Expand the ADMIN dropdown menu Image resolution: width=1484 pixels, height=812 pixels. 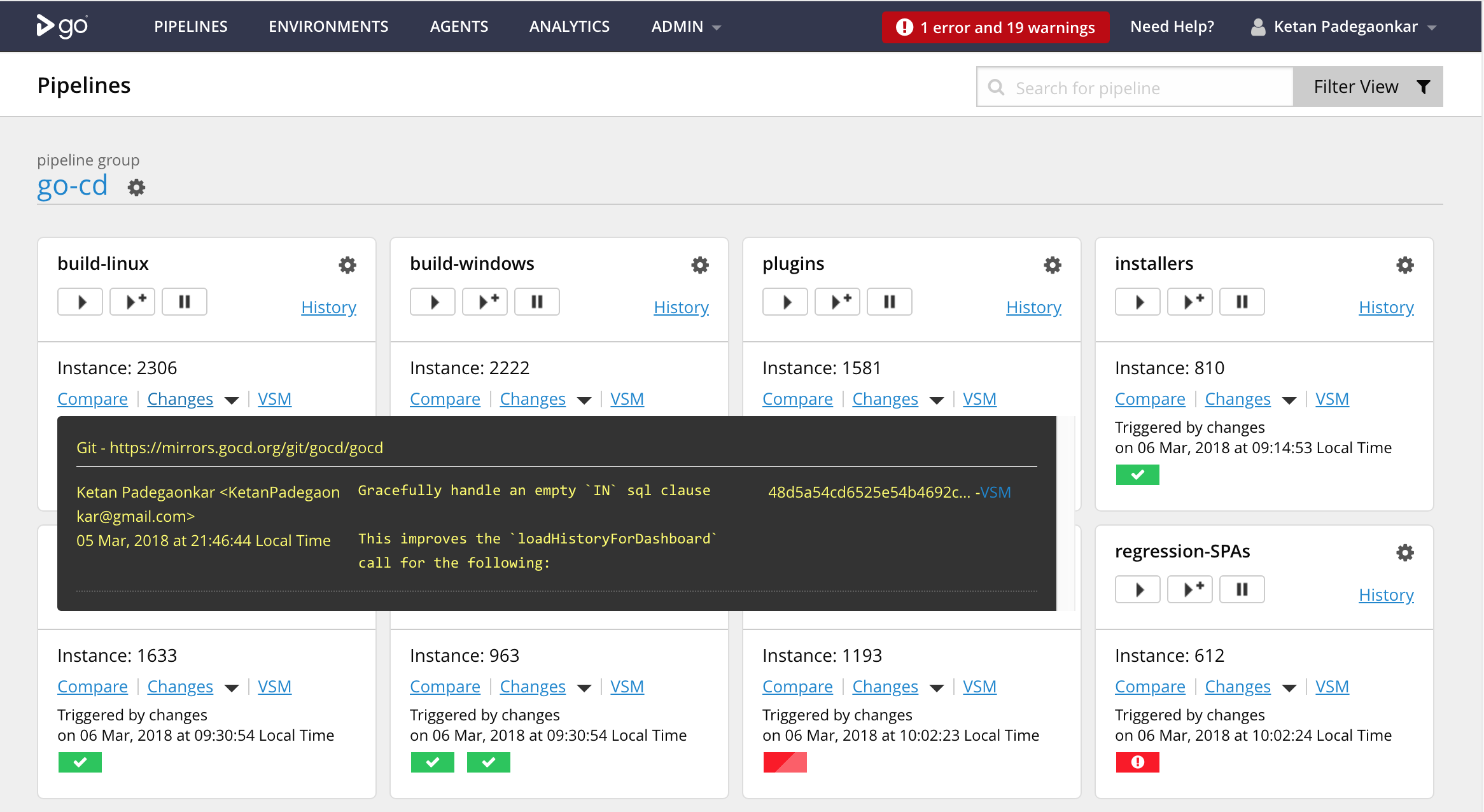pos(686,27)
